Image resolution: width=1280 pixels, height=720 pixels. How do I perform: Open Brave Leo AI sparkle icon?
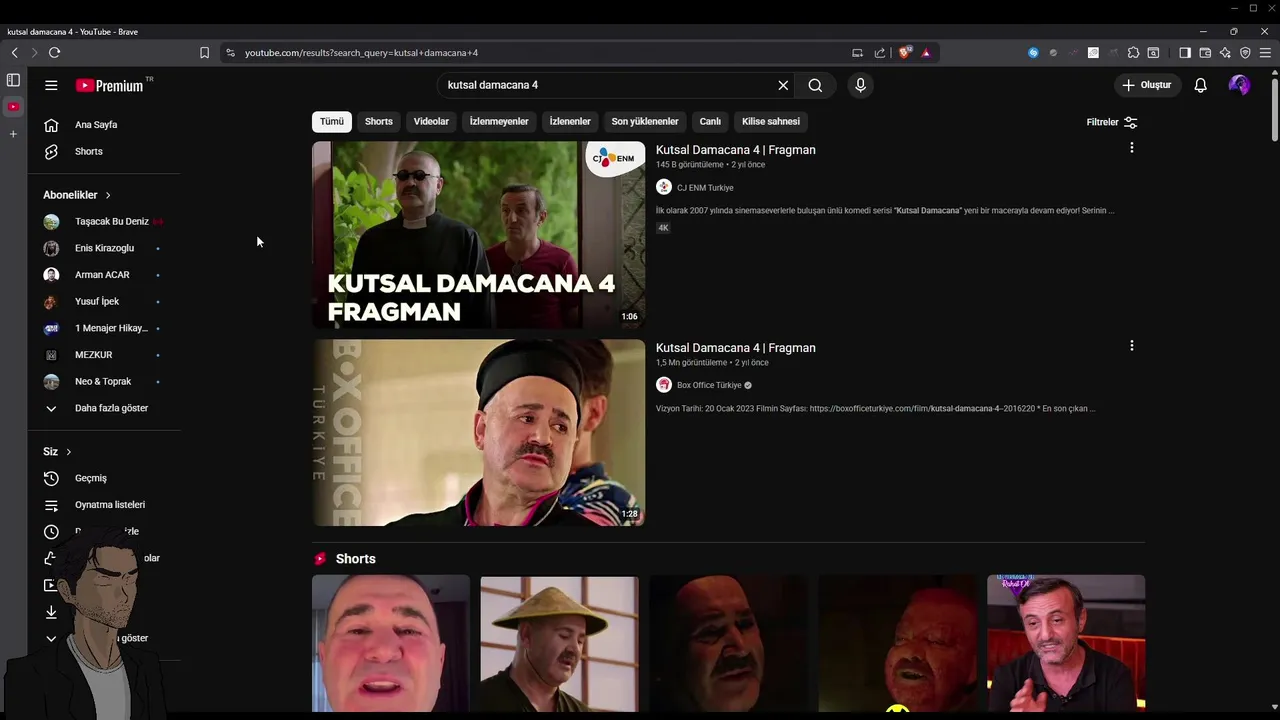[1225, 53]
